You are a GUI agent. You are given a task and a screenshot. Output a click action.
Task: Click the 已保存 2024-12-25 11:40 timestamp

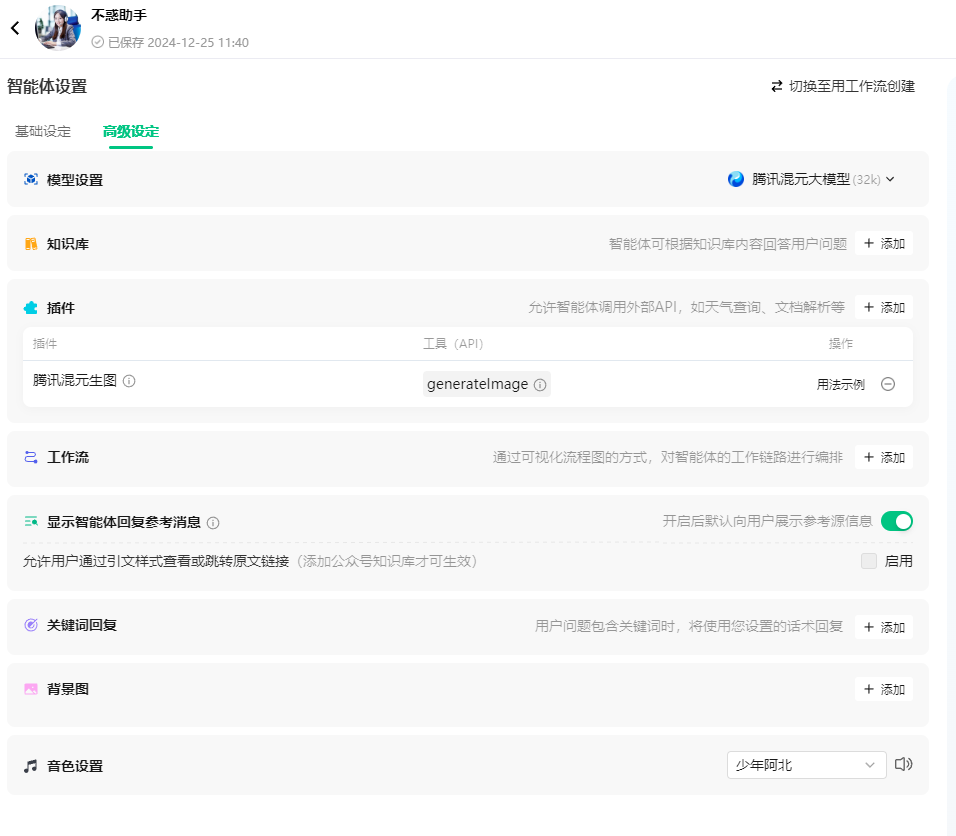(178, 43)
